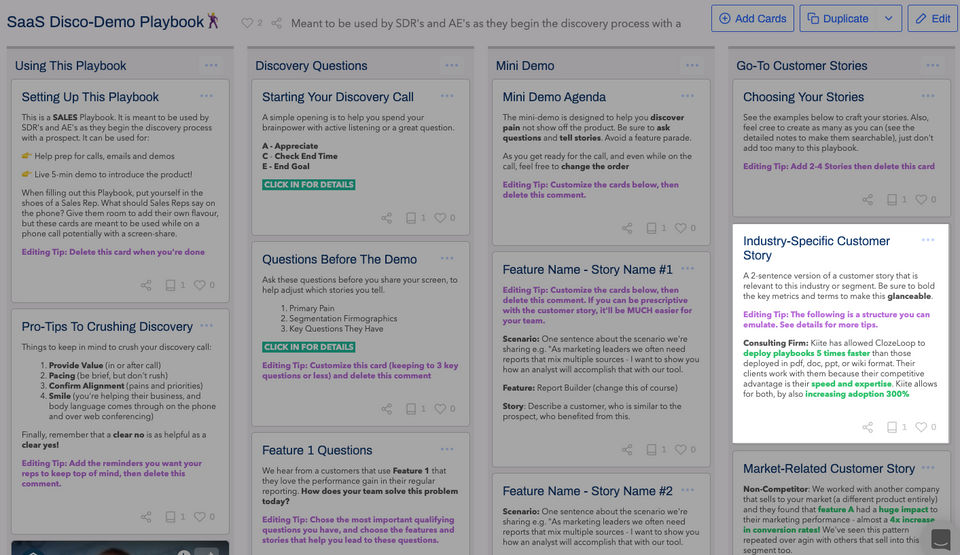
Task: Share Questions Before The Demo card
Action: tap(386, 409)
